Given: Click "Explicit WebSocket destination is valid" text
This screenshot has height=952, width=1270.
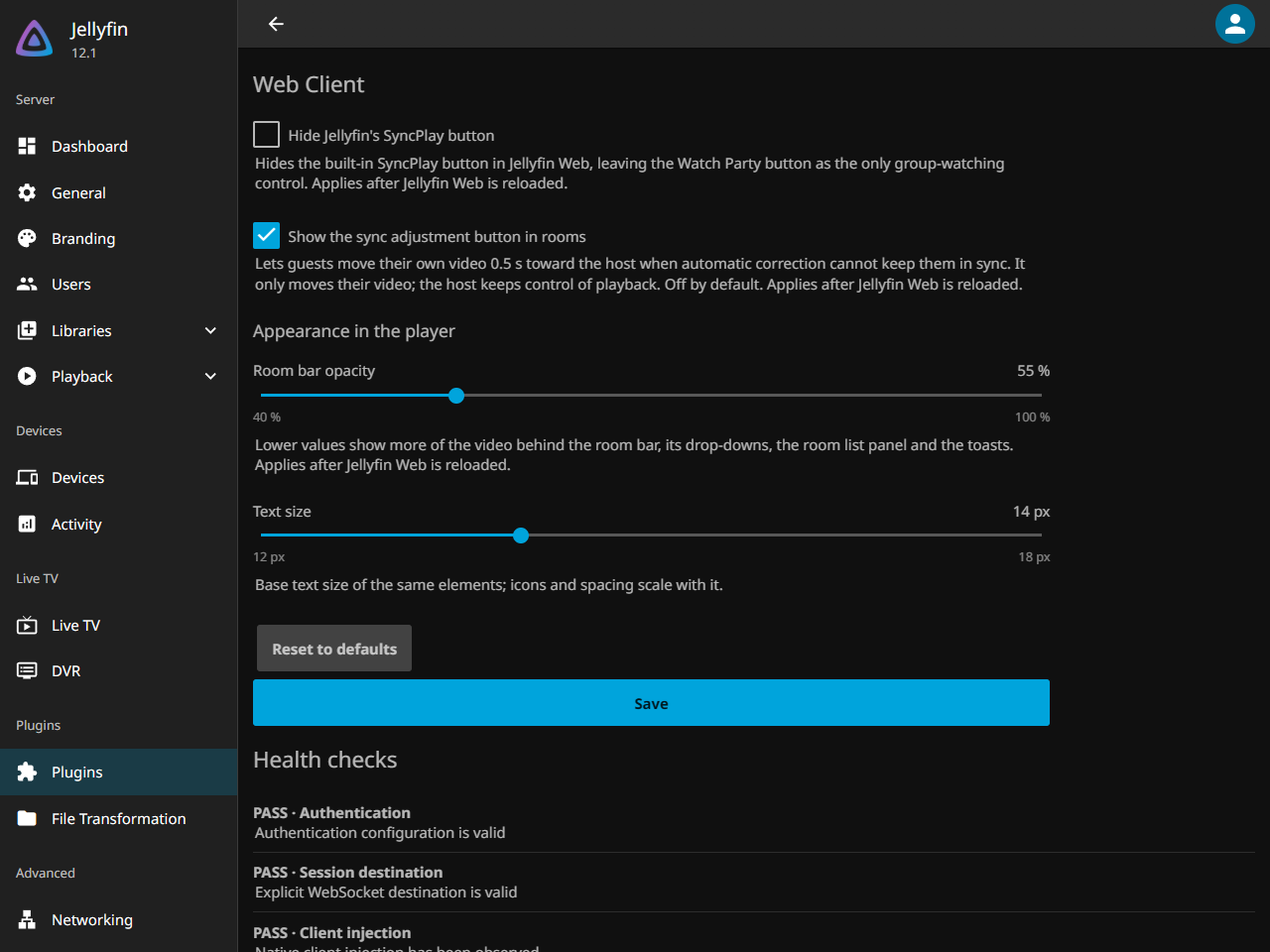Looking at the screenshot, I should 386,892.
